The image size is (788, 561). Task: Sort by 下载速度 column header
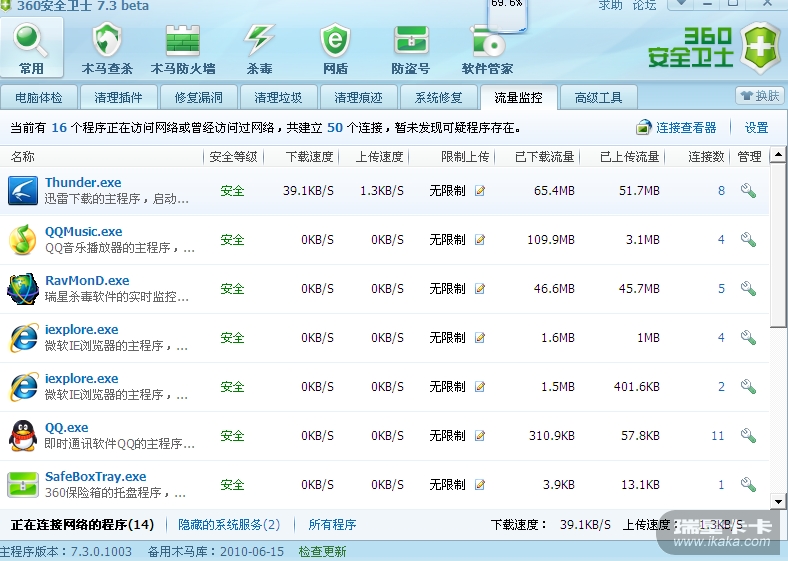pyautogui.click(x=309, y=157)
